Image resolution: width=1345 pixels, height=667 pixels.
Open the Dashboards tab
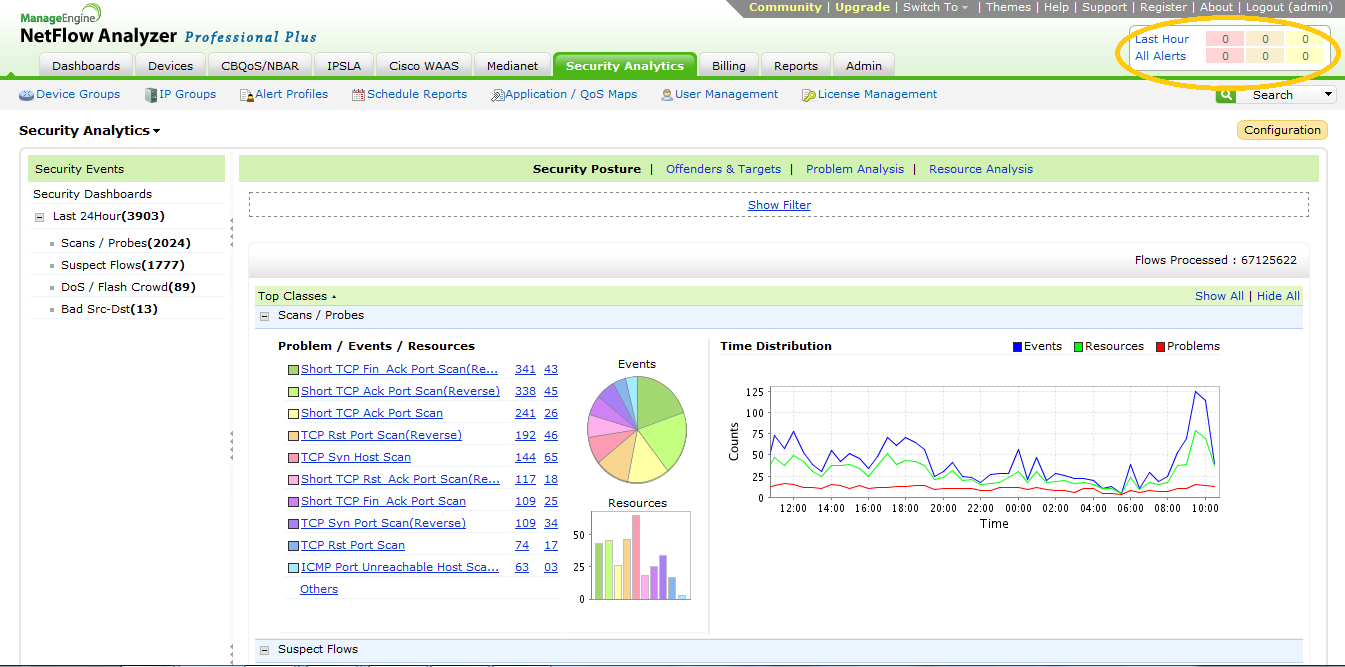pos(86,66)
